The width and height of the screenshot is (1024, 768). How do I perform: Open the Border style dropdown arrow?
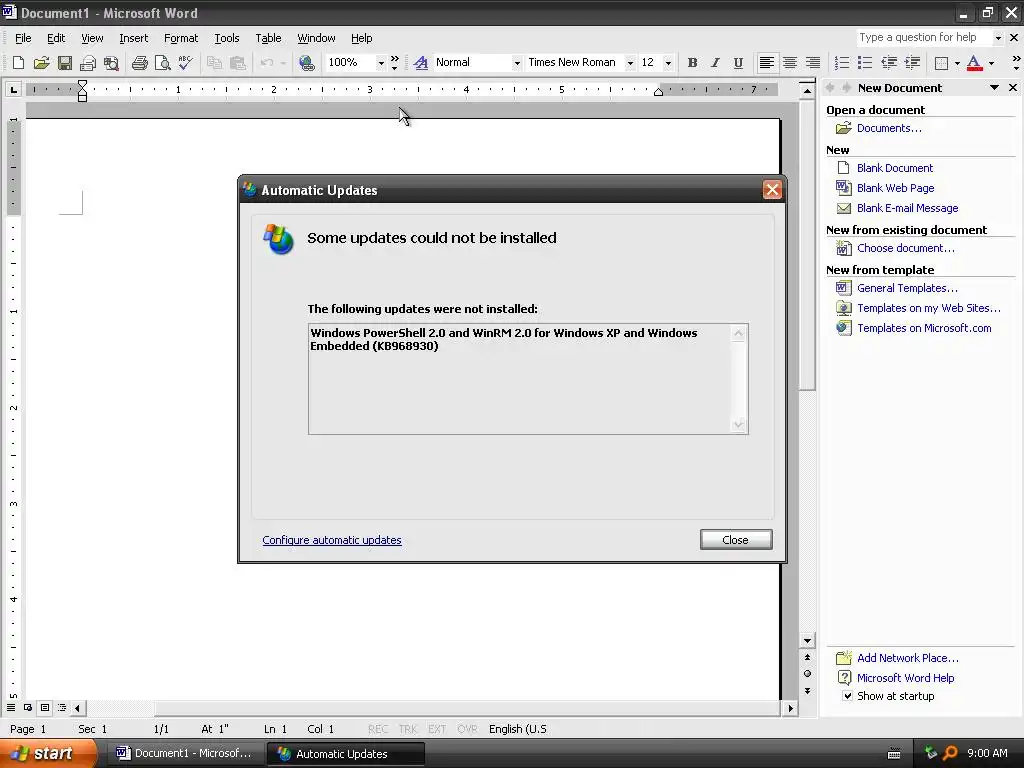tap(957, 63)
